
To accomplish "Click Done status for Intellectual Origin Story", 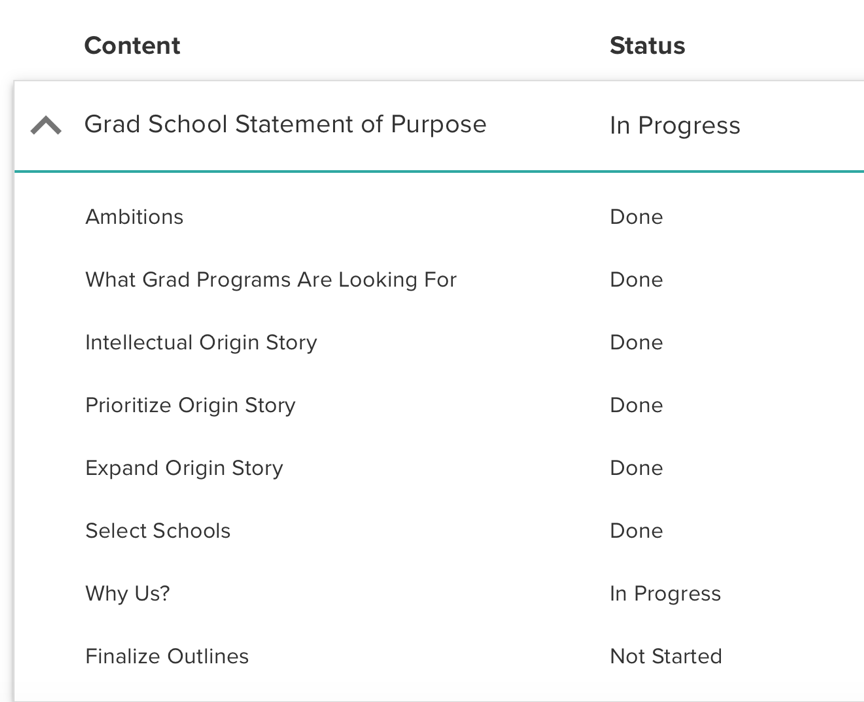I will point(636,342).
